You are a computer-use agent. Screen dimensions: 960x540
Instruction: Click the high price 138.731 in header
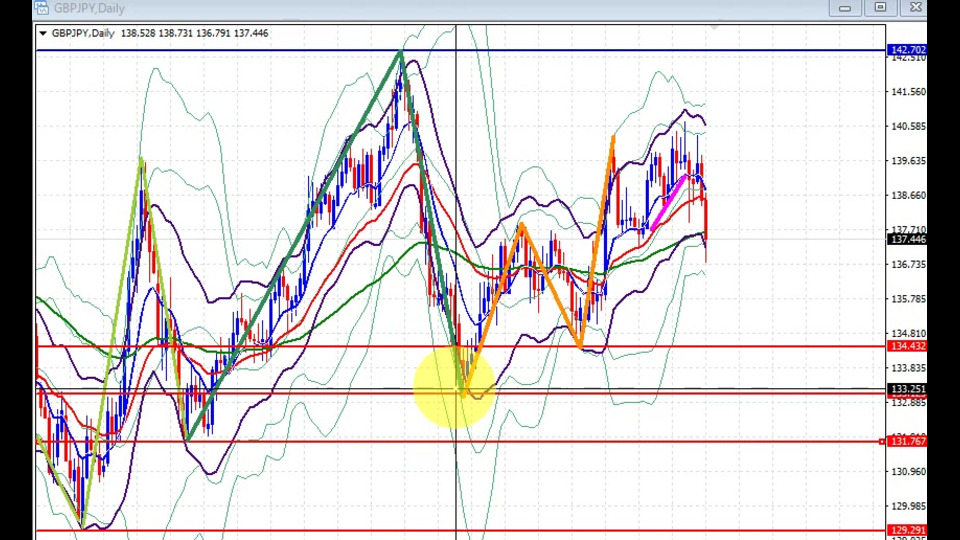point(176,33)
